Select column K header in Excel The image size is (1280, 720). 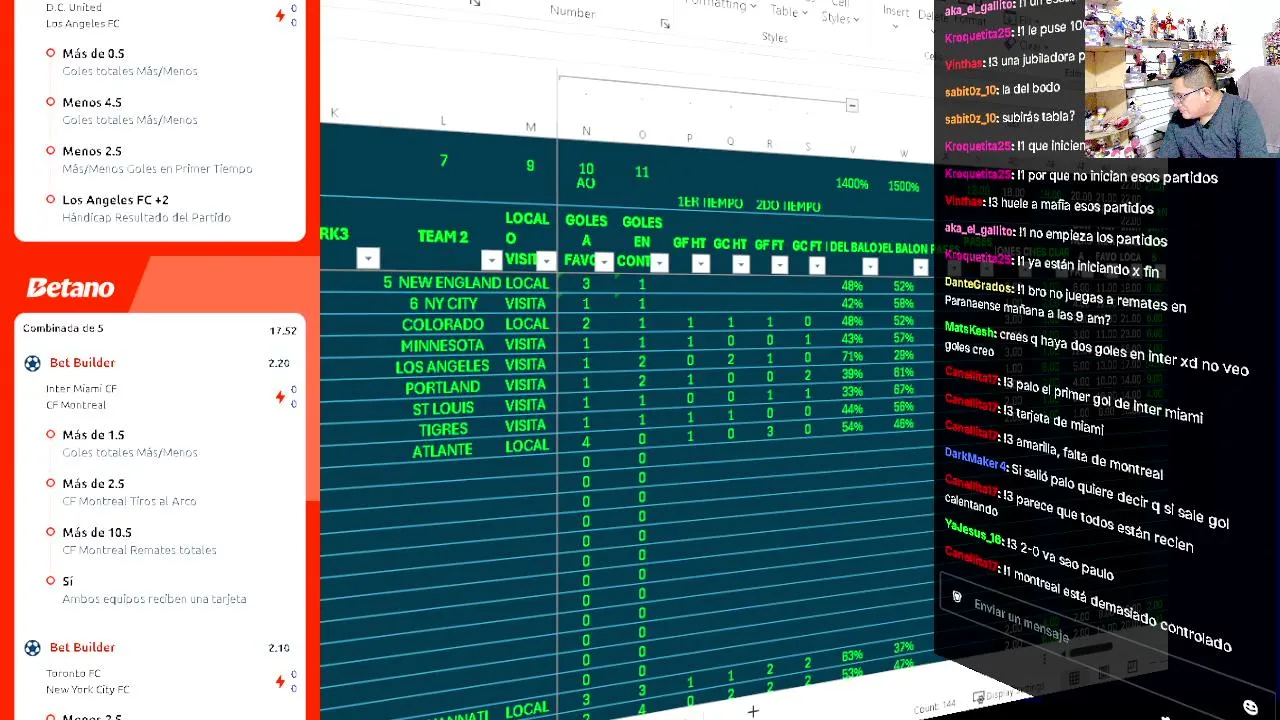point(334,113)
